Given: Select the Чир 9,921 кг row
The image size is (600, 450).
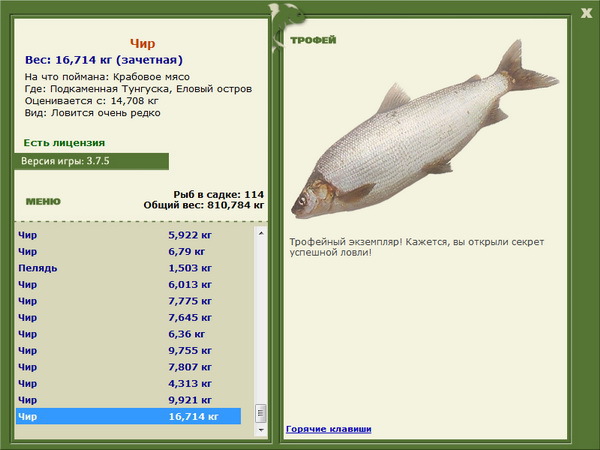Looking at the screenshot, I should [x=129, y=399].
